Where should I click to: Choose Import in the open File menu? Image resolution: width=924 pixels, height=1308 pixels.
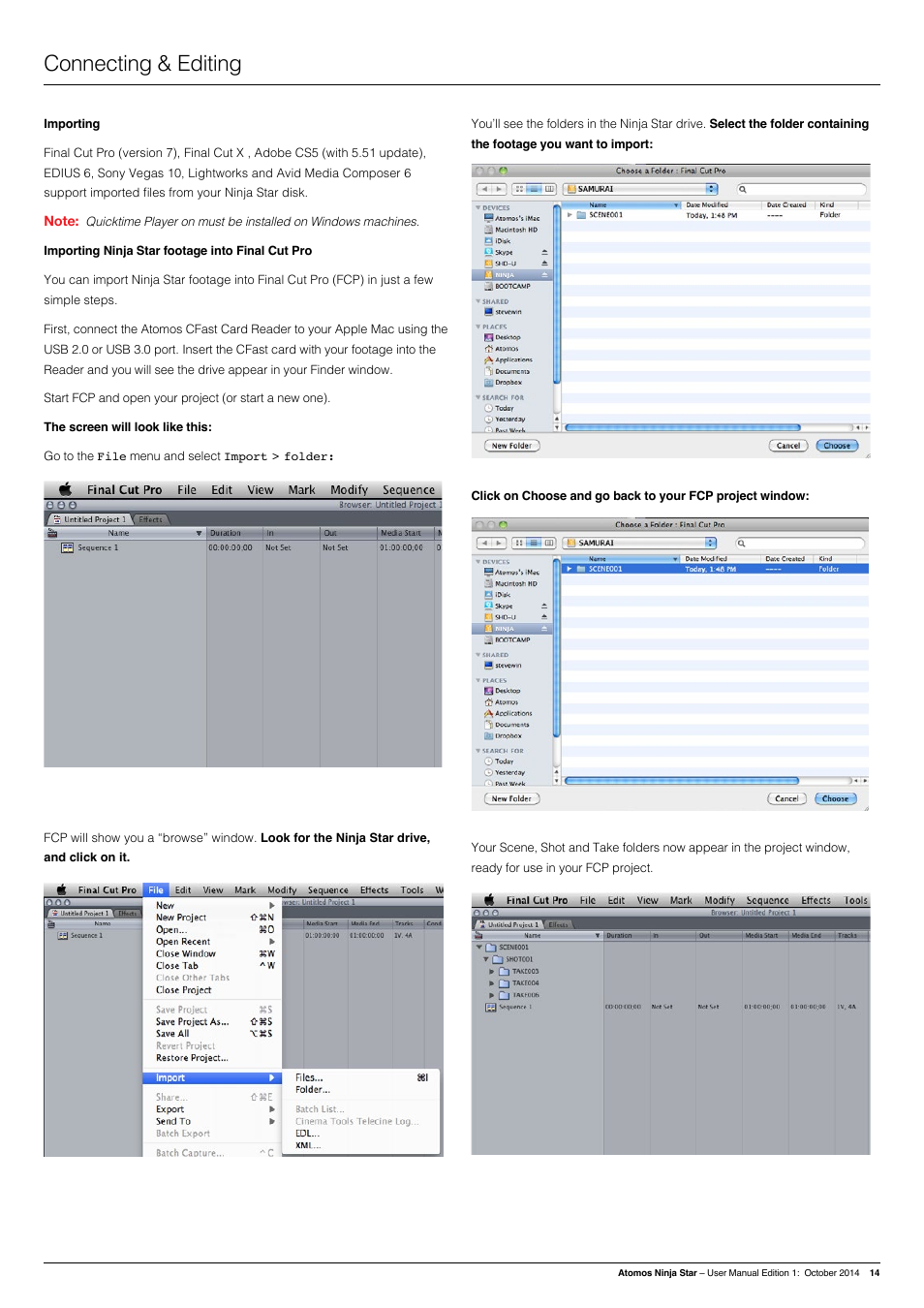212,1077
